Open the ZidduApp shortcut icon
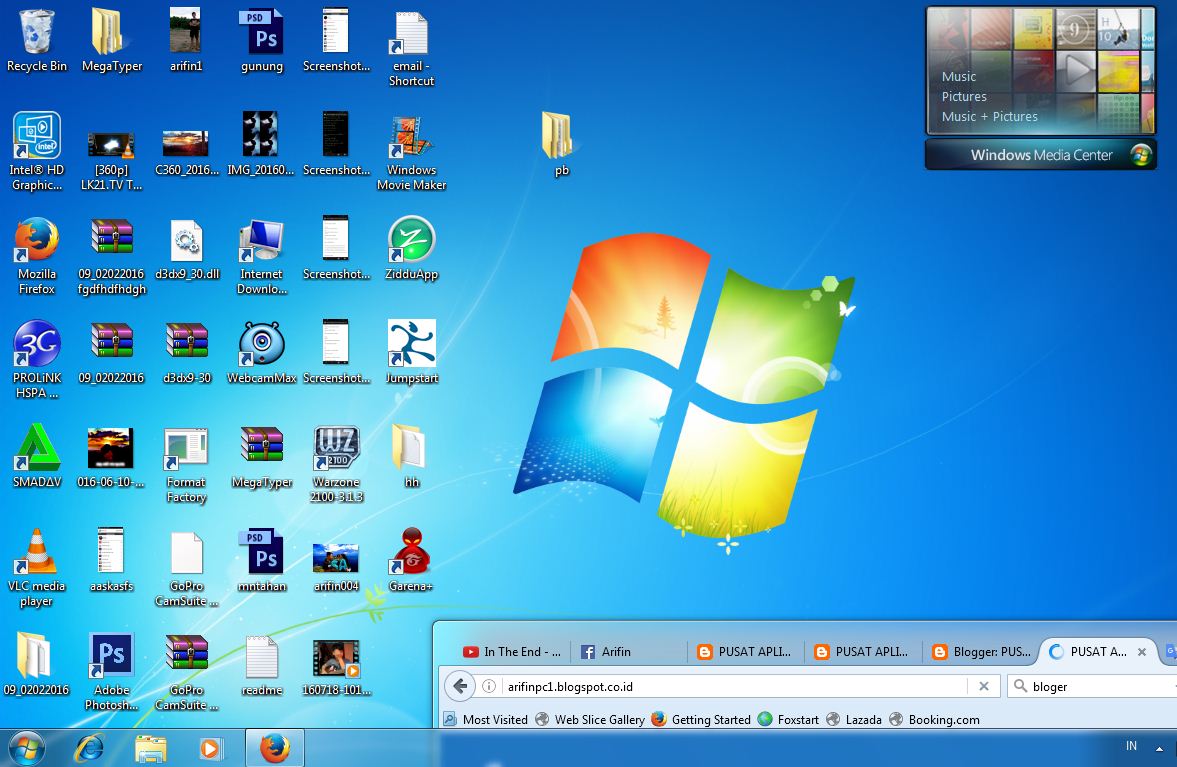This screenshot has height=767, width=1177. (x=411, y=239)
